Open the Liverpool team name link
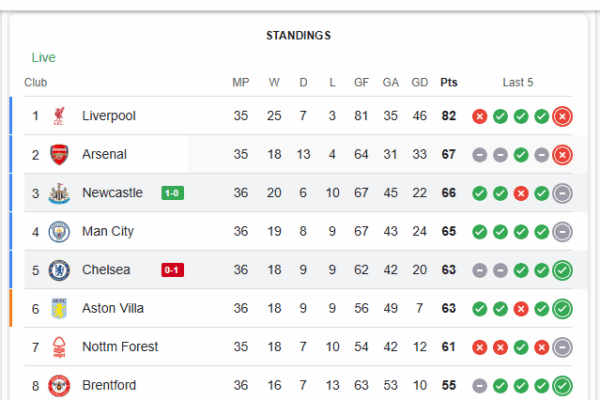The height and width of the screenshot is (400, 600). [x=109, y=116]
